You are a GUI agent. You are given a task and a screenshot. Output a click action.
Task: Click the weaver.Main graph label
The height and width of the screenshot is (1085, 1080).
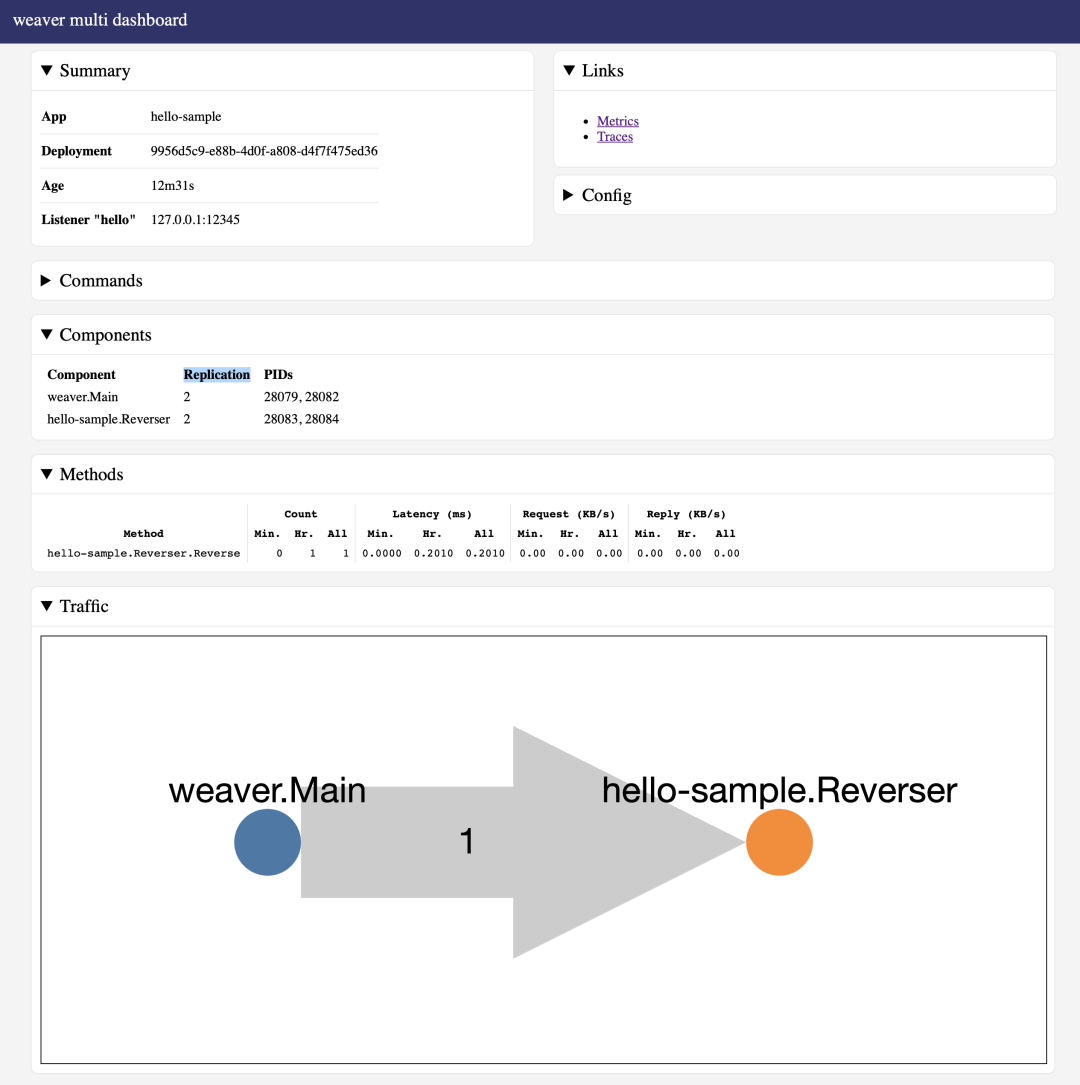pos(267,790)
